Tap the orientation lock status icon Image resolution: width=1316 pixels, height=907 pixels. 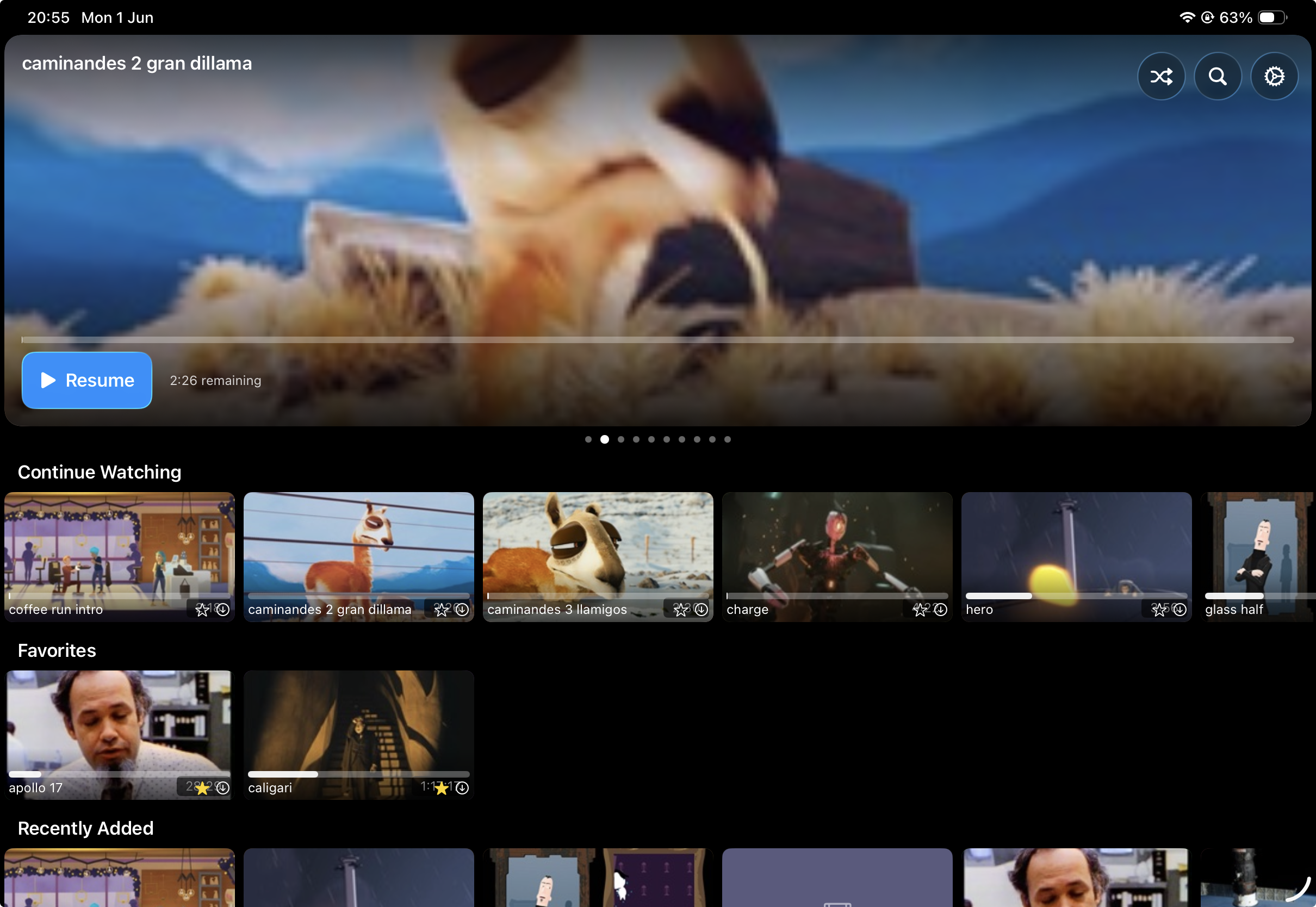[x=1207, y=17]
